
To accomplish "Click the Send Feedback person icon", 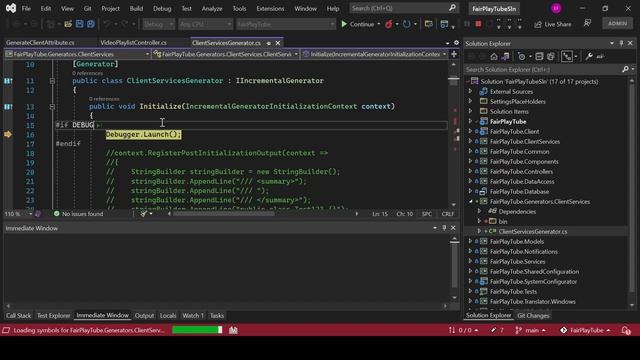I will point(587,23).
